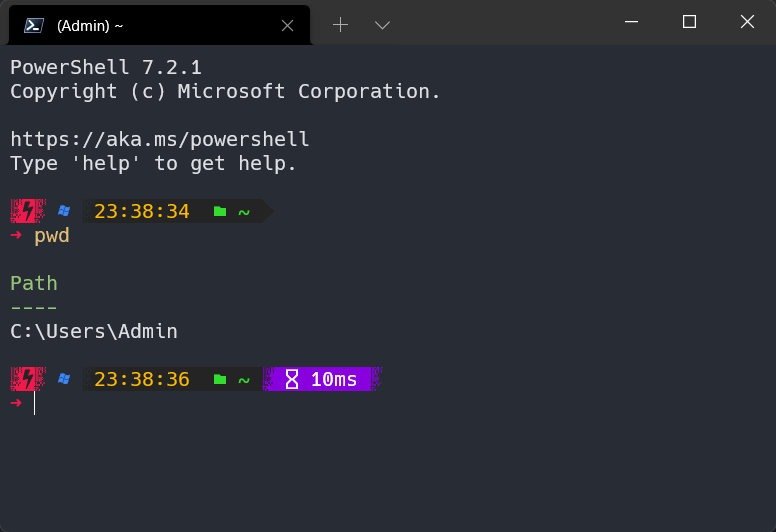
Task: Click the red arrow at the current prompt
Action: coord(16,403)
